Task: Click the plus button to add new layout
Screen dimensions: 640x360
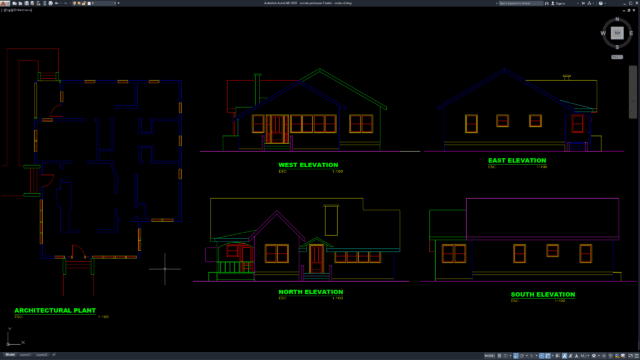Action: tap(54, 355)
